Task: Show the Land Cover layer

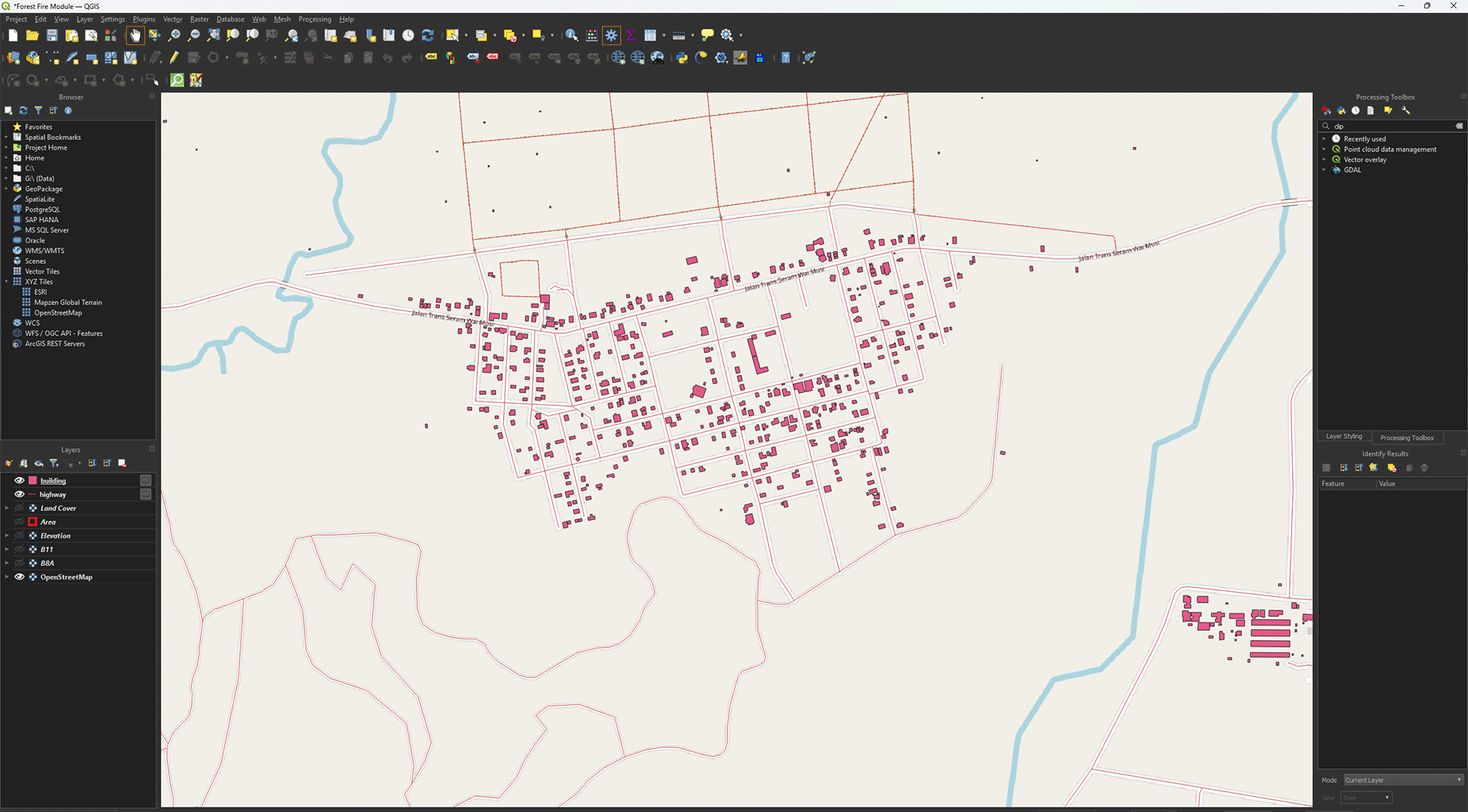Action: pyautogui.click(x=20, y=508)
